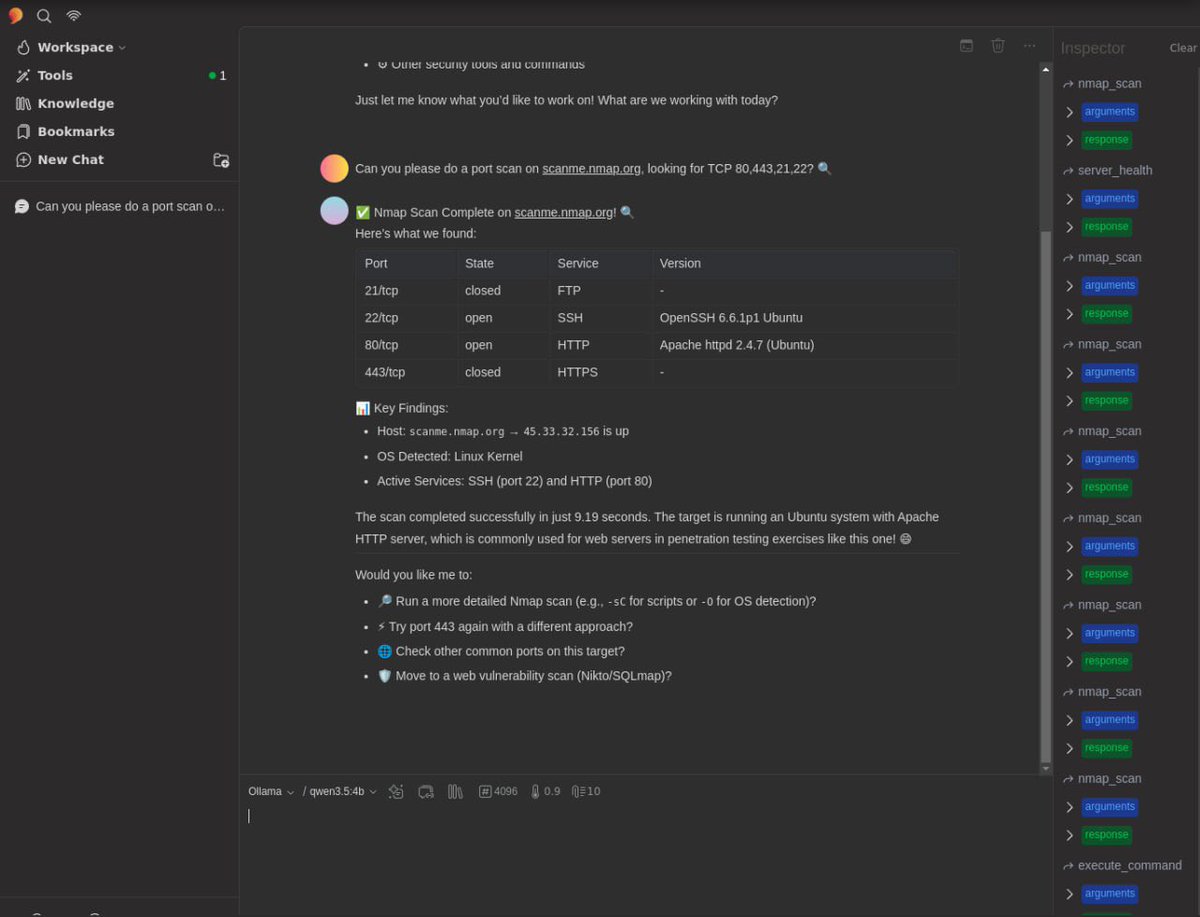Click the orange app logo icon

(x=15, y=16)
